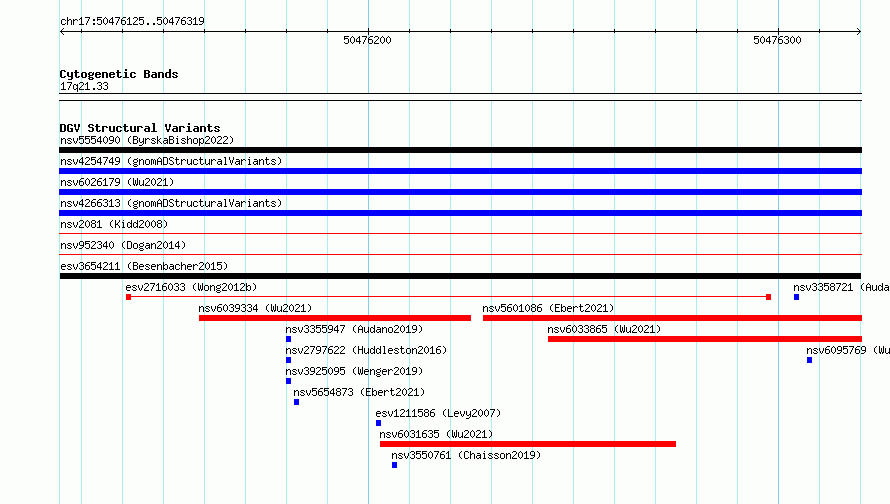Open the nsv2797622 (Huddleston2016) label
890x504 pixels.
366,350
